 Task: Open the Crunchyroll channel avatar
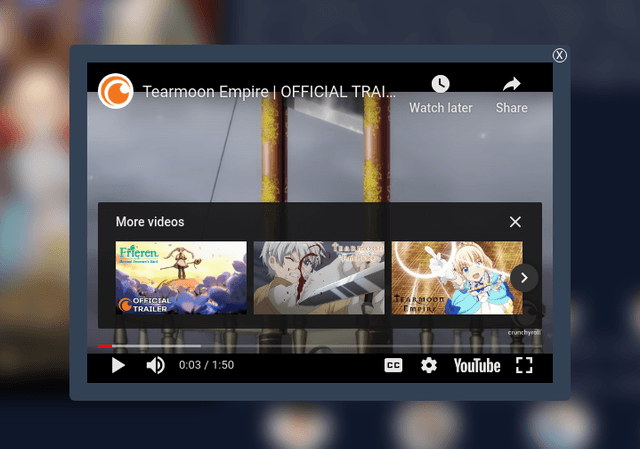point(116,91)
